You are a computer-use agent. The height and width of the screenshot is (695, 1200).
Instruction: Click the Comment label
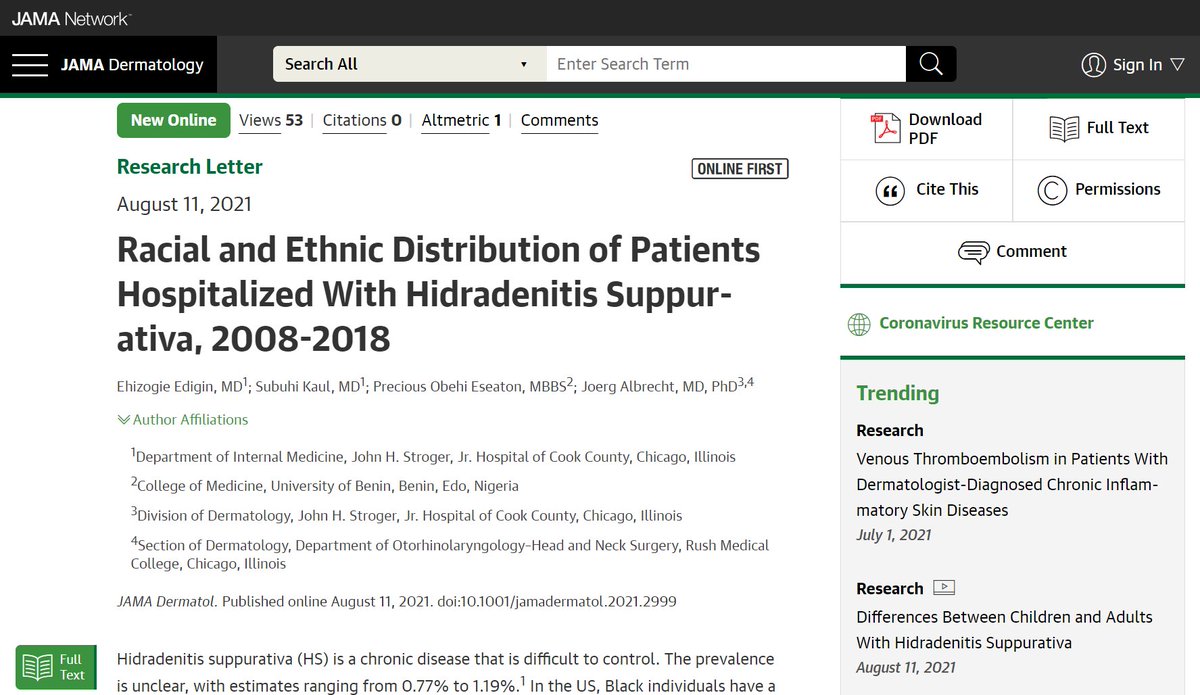coord(1032,252)
